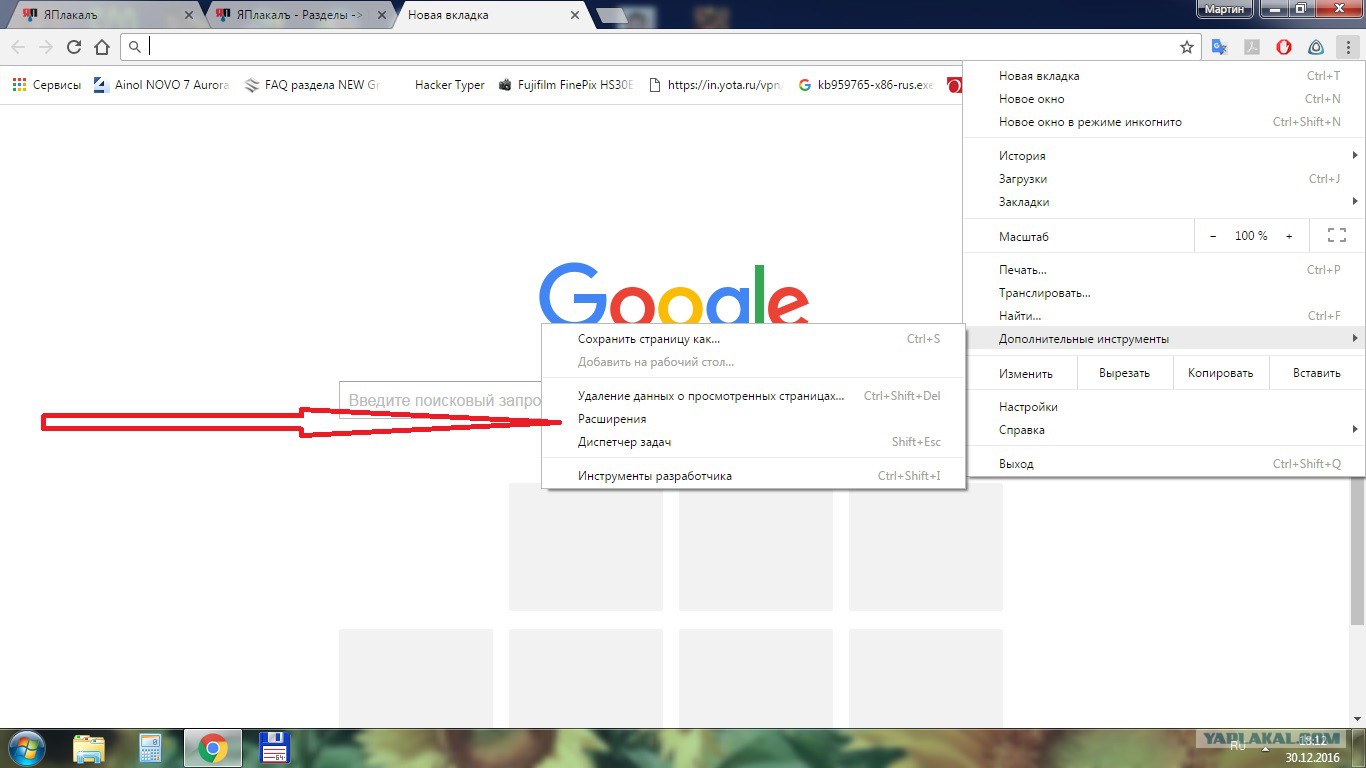Click the taskbar date 30.12.2016

coord(1312,757)
